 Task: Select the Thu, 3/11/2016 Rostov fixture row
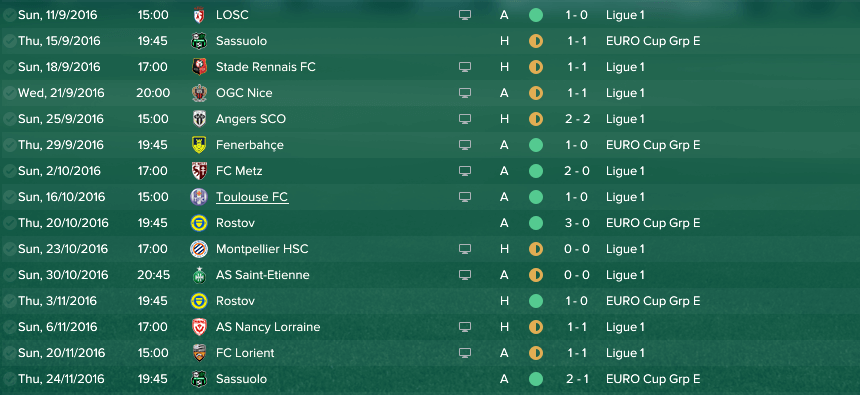(430, 301)
